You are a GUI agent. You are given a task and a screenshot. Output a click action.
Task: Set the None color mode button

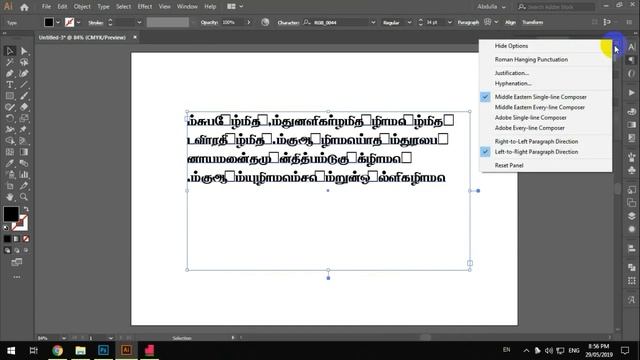26,239
